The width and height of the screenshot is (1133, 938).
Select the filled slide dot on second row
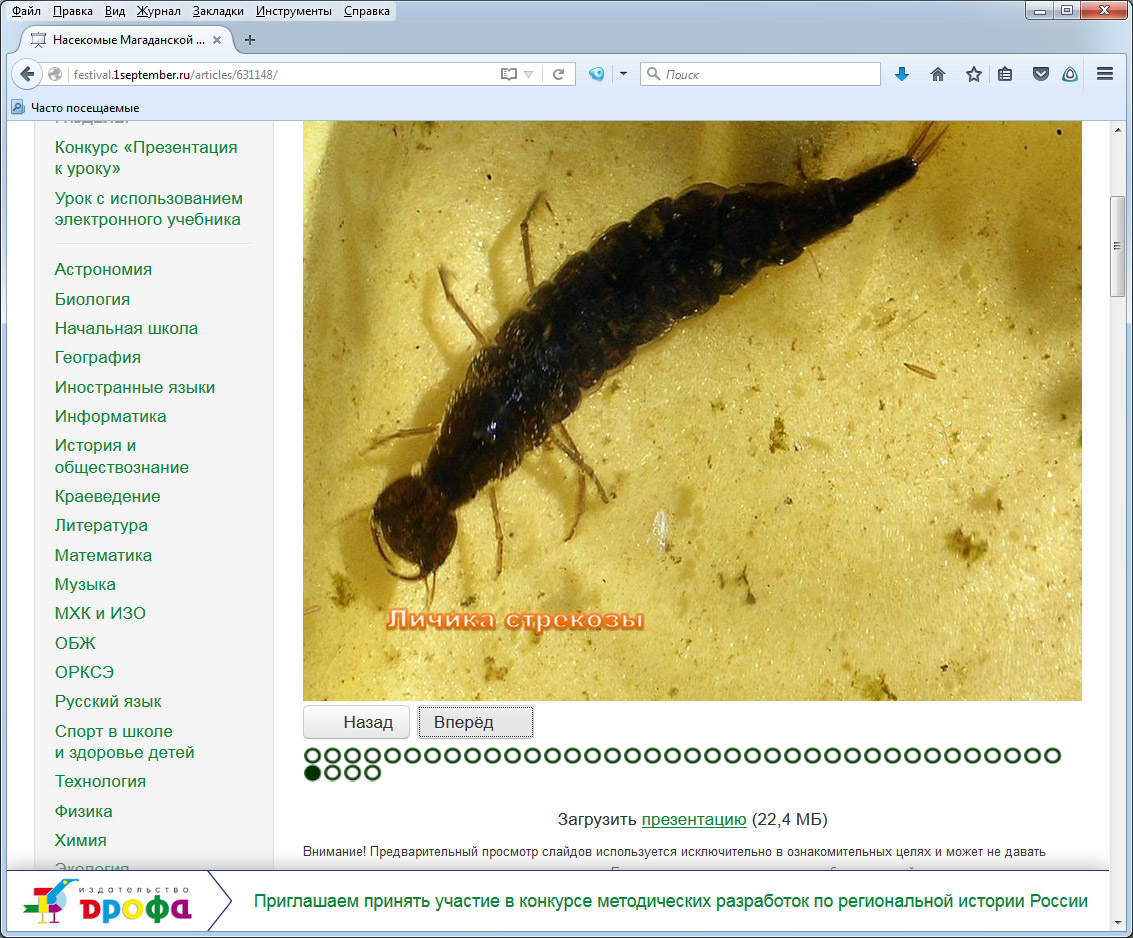(x=312, y=772)
